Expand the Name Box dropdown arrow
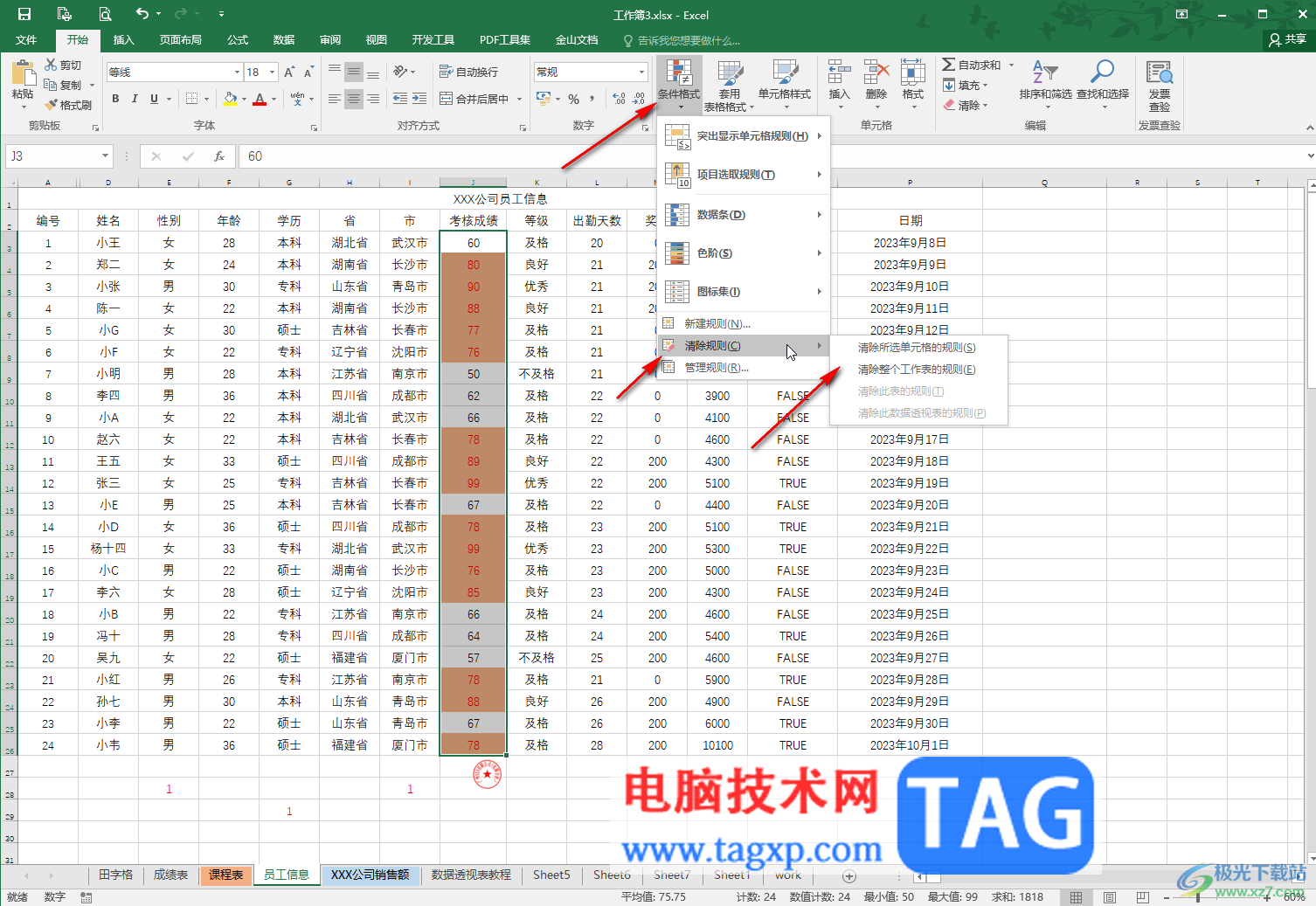 105,156
